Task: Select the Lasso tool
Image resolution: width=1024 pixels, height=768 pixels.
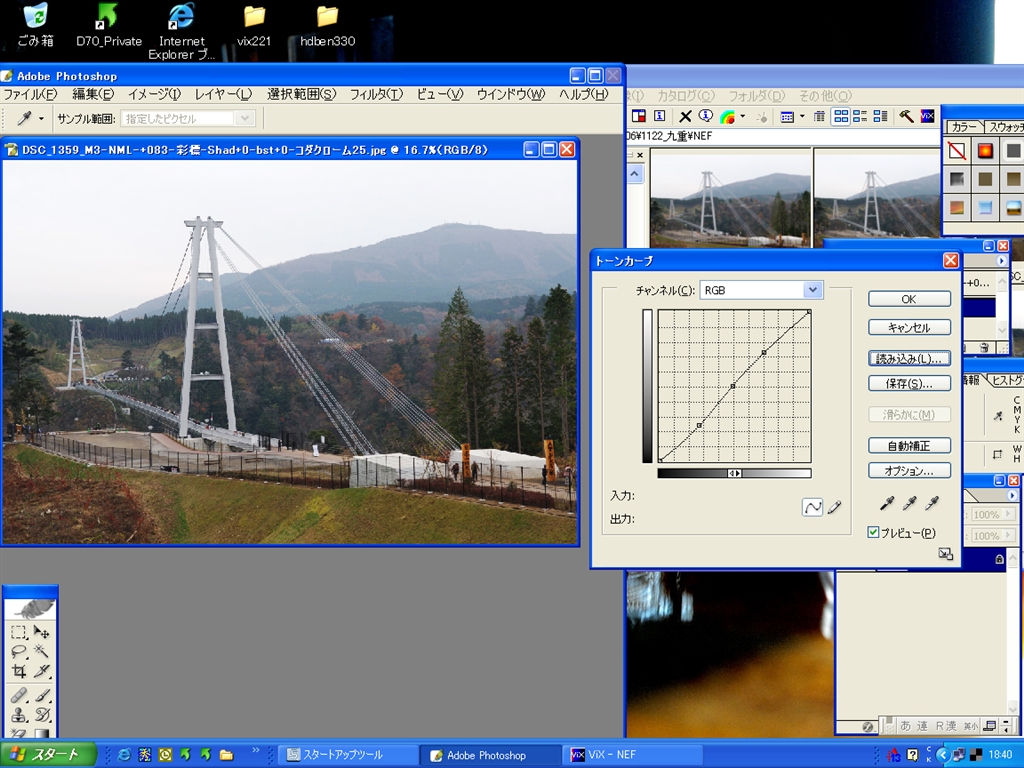Action: pyautogui.click(x=19, y=651)
